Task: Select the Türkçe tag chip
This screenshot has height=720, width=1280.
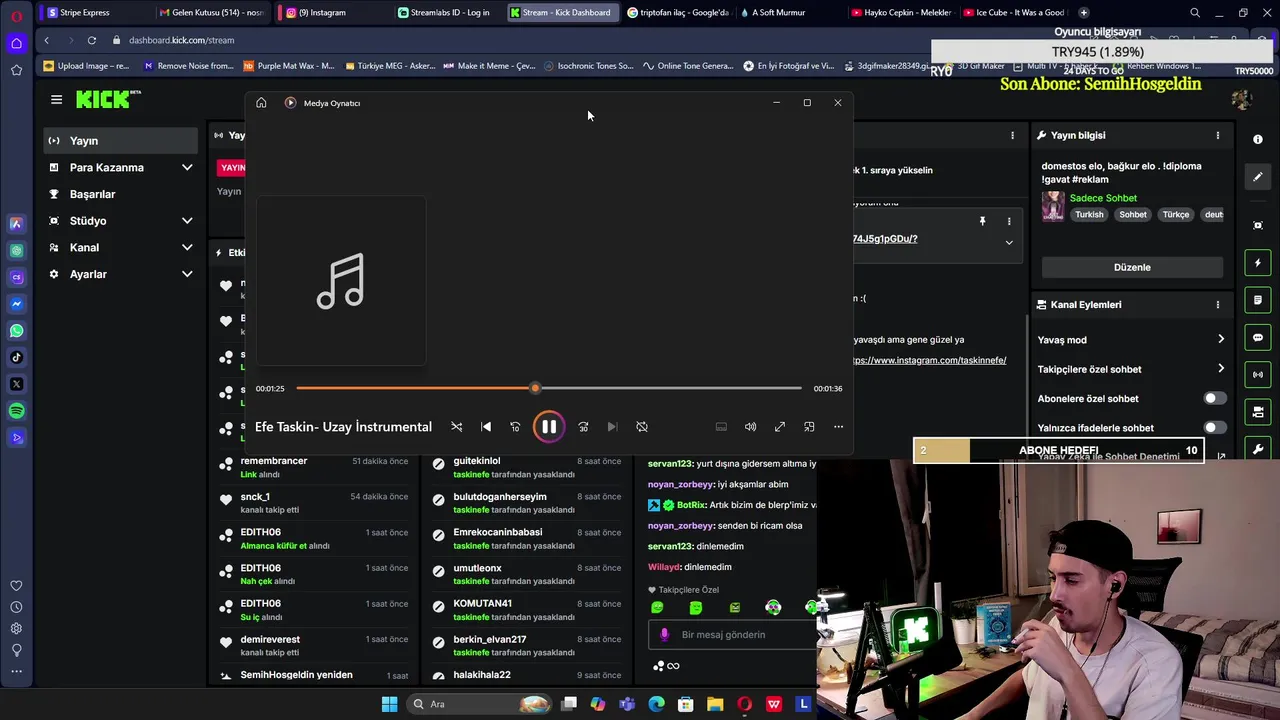Action: tap(1176, 215)
